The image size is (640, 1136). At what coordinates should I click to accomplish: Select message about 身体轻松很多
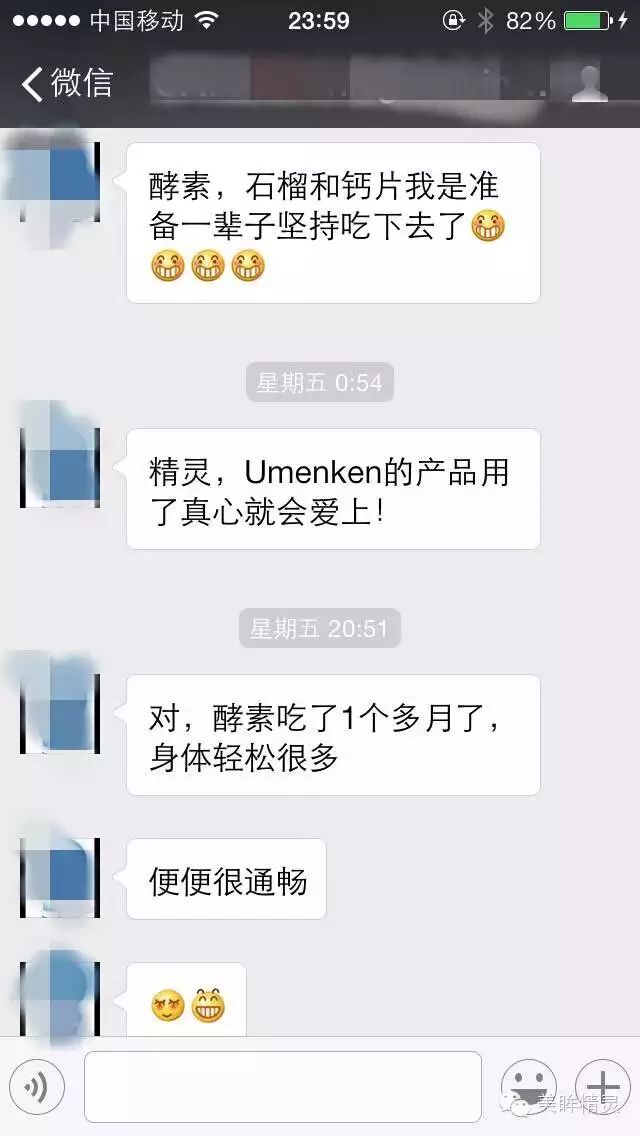coord(333,735)
